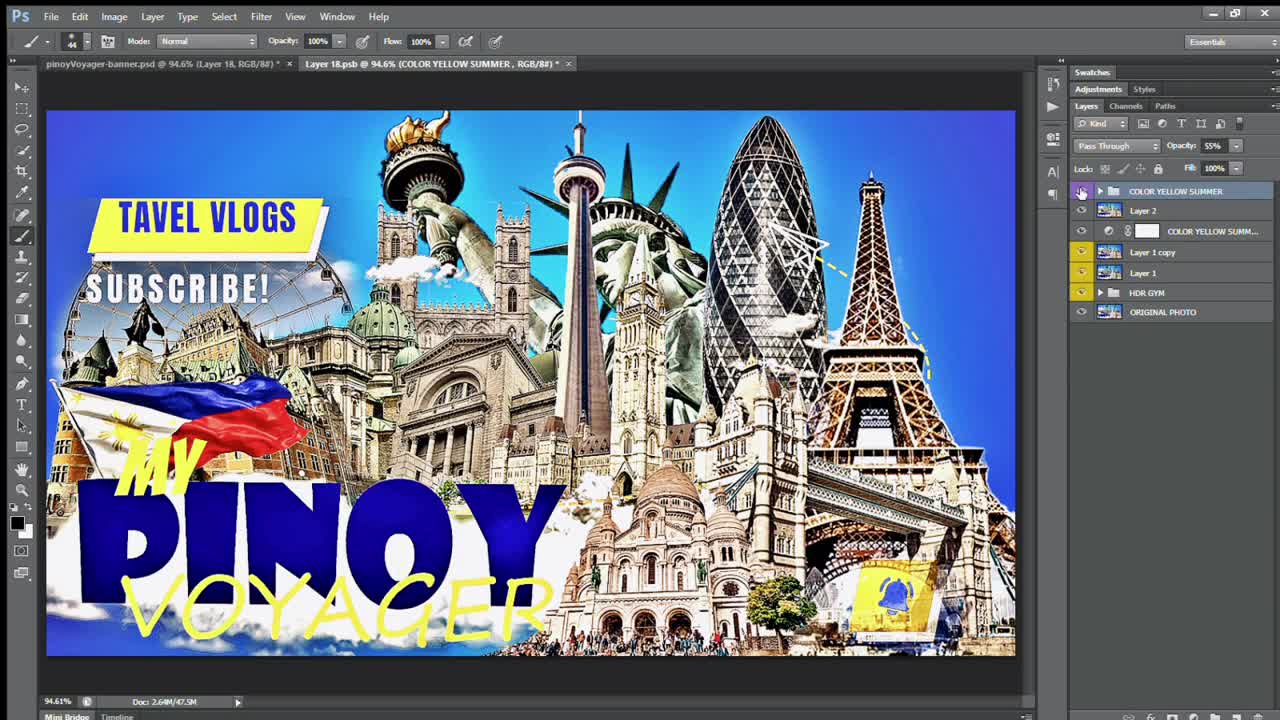The image size is (1280, 720).
Task: Open brush Opacity slider dropdown arrow
Action: coord(339,41)
